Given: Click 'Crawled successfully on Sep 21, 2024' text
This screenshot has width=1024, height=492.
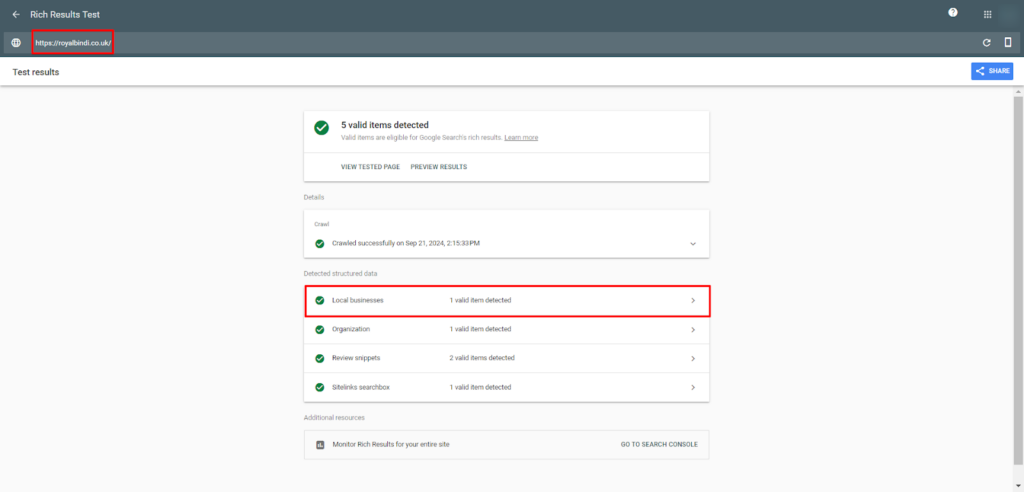Looking at the screenshot, I should click(406, 243).
